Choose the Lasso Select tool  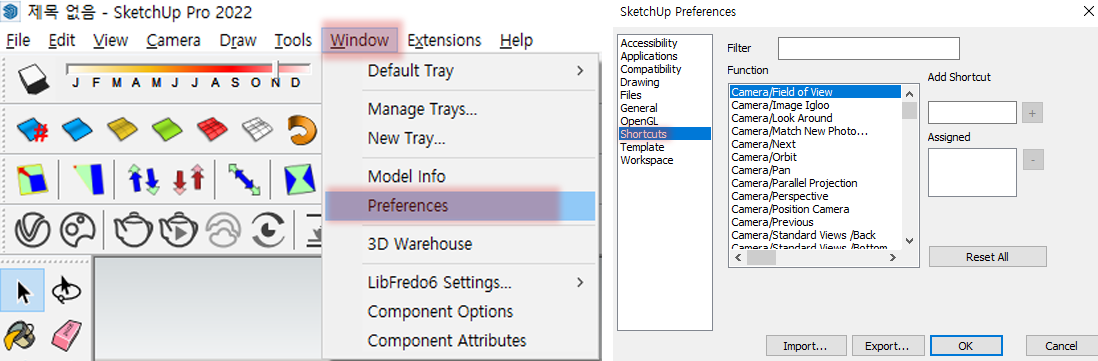tap(66, 290)
